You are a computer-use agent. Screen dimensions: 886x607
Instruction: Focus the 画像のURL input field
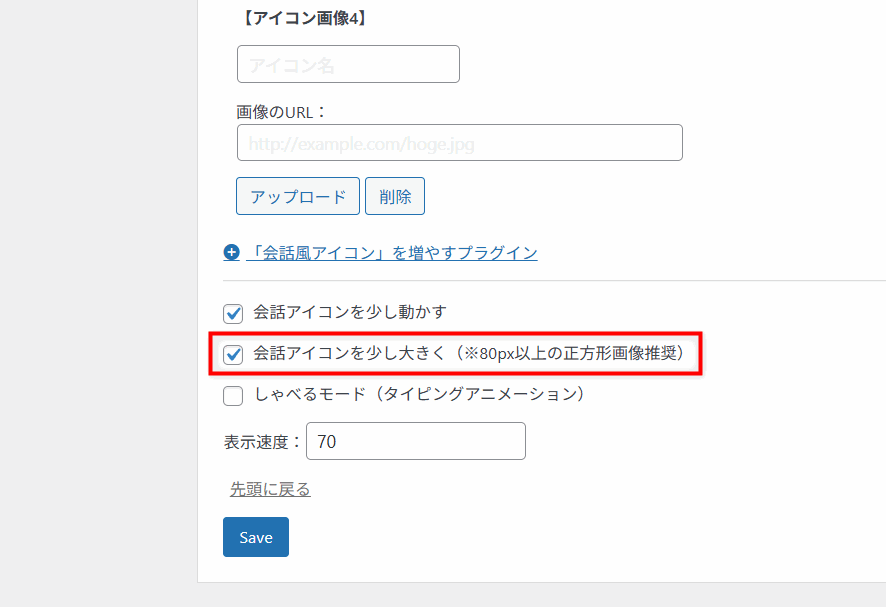459,142
